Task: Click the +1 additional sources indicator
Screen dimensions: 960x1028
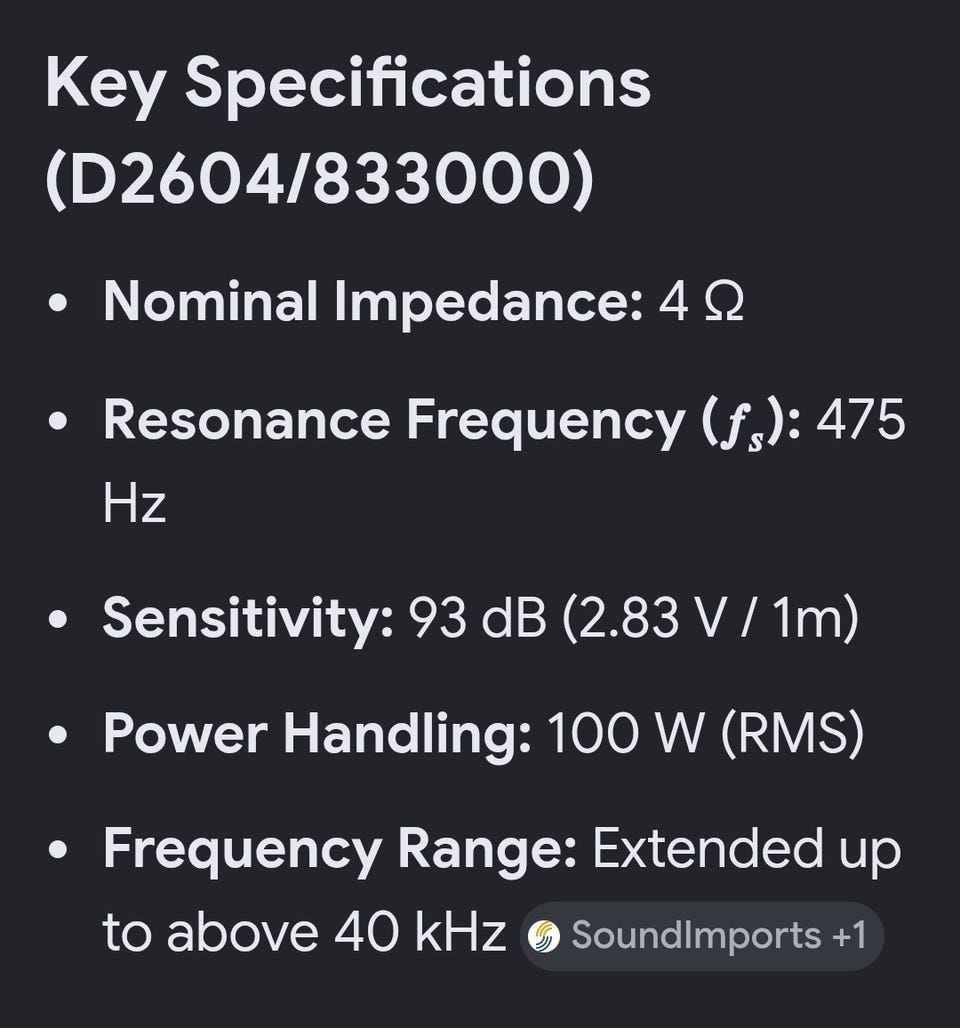Action: (849, 935)
